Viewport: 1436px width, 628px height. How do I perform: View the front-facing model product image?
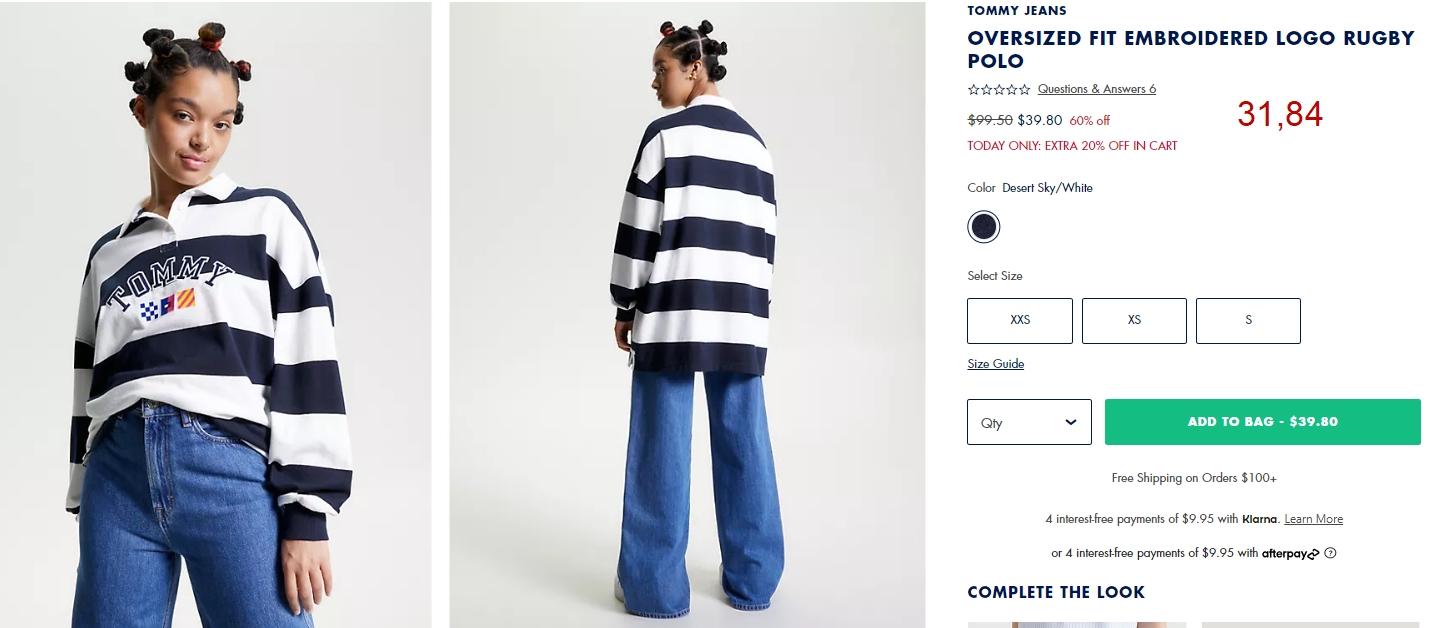click(216, 315)
